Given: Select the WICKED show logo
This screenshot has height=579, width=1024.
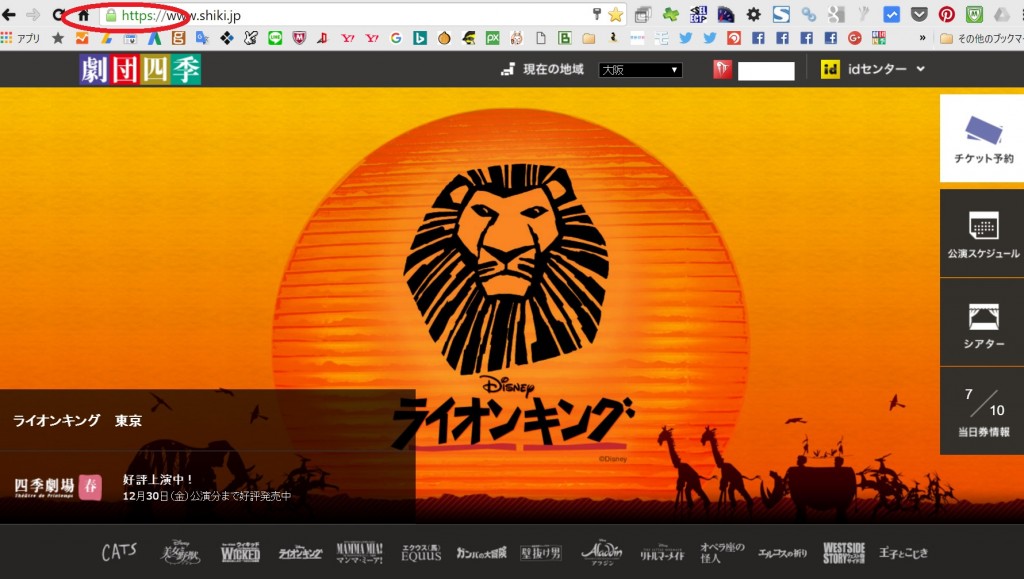Looking at the screenshot, I should [x=240, y=552].
